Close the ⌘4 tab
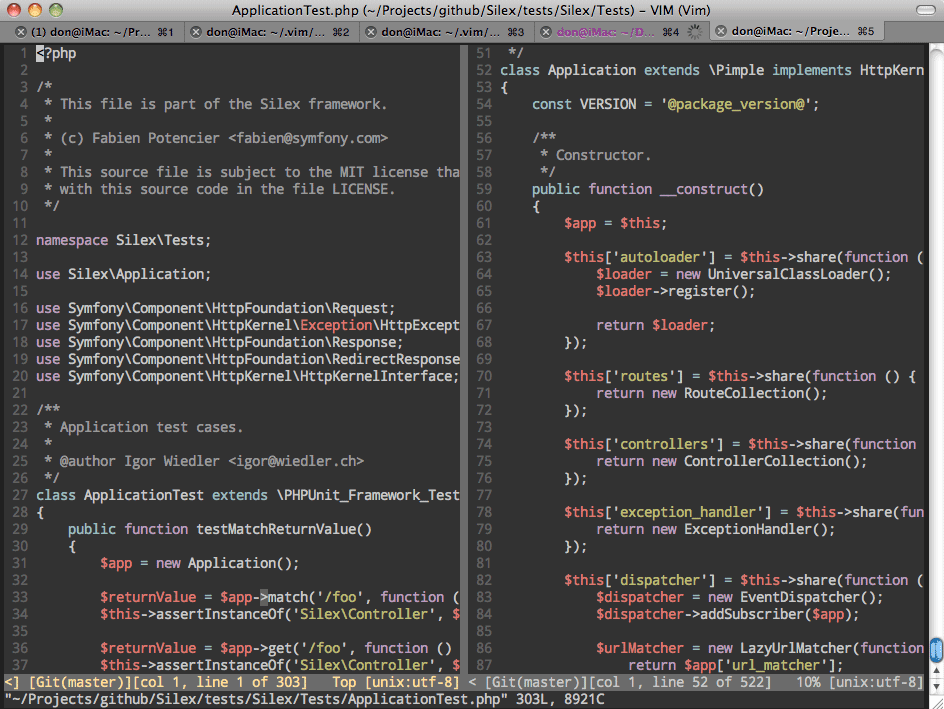944x709 pixels. (545, 32)
